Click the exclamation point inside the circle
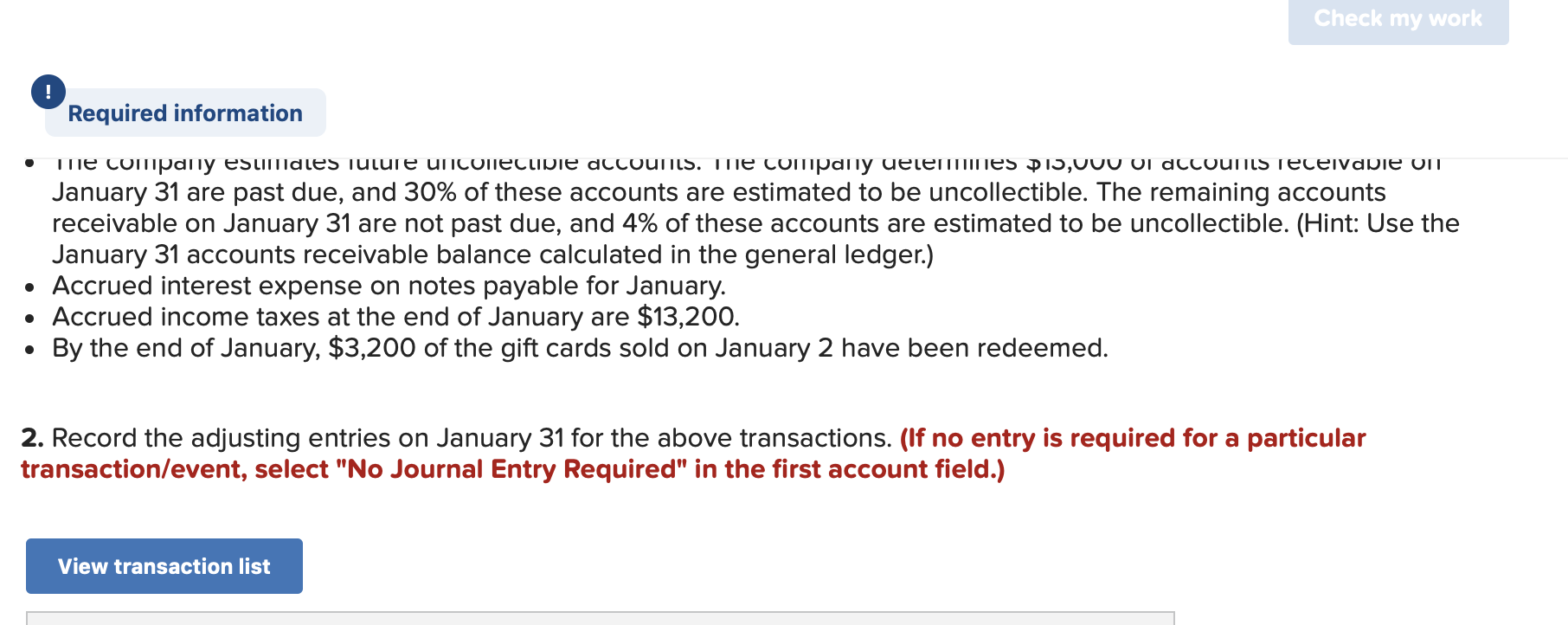 coord(48,90)
